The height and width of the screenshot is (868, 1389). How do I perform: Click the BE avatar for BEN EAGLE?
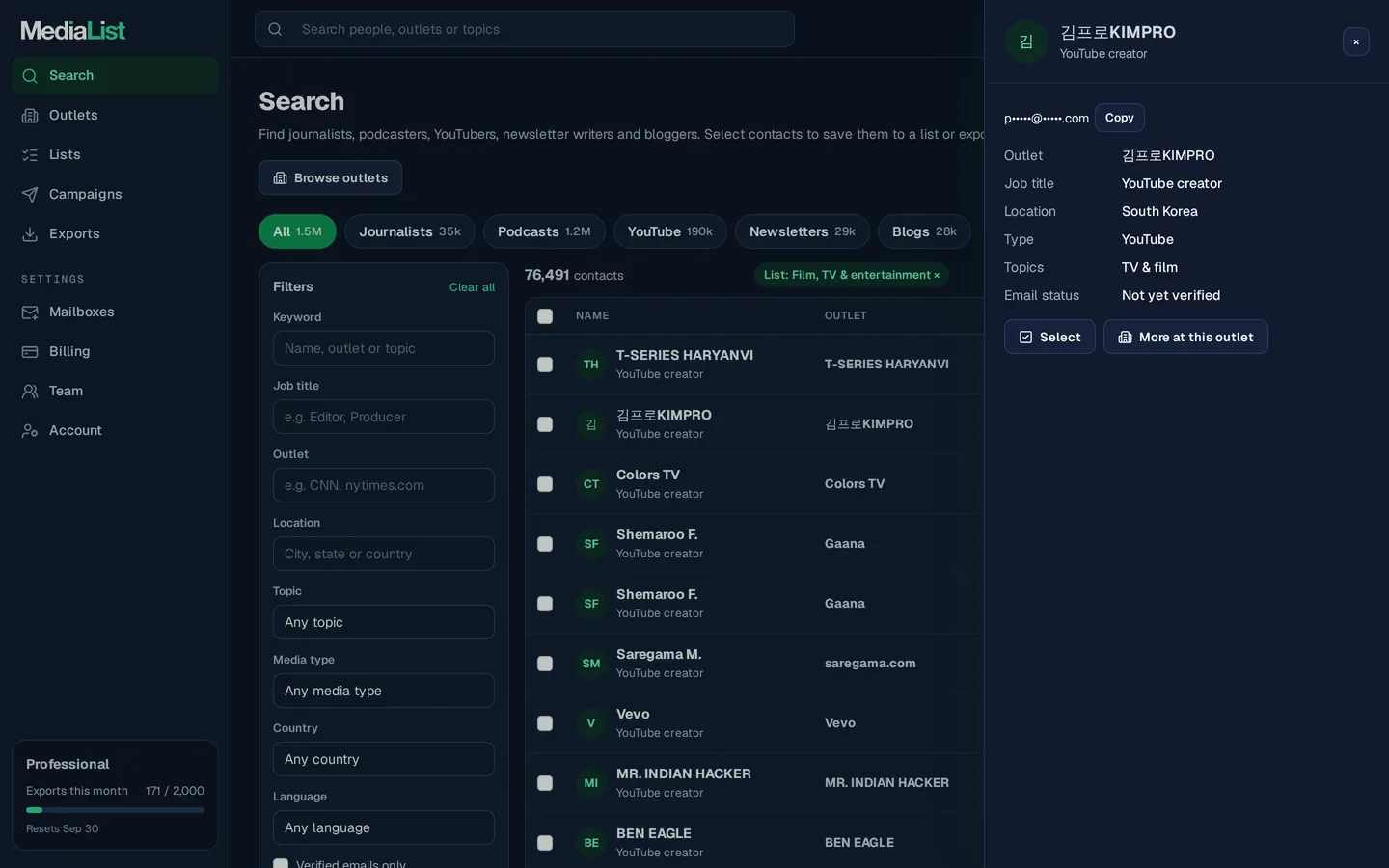(591, 843)
